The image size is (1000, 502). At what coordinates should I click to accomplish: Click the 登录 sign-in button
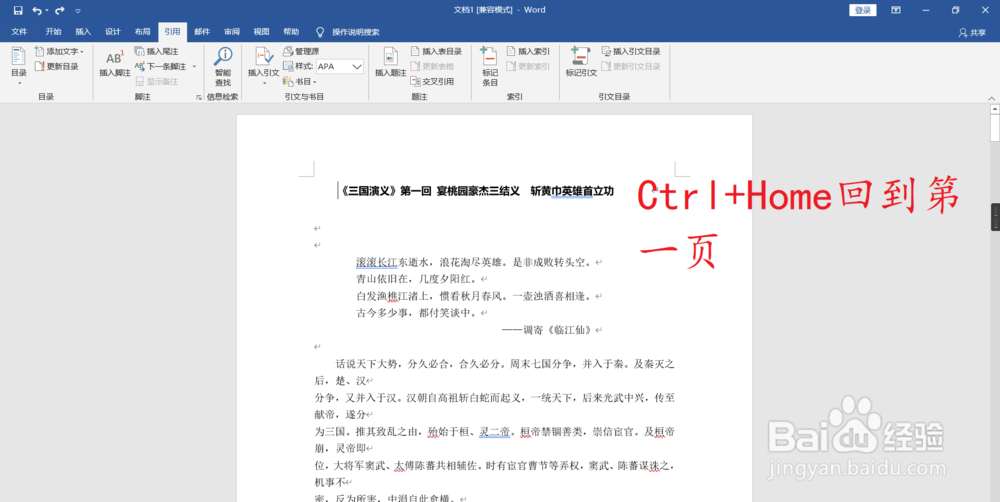pos(863,10)
